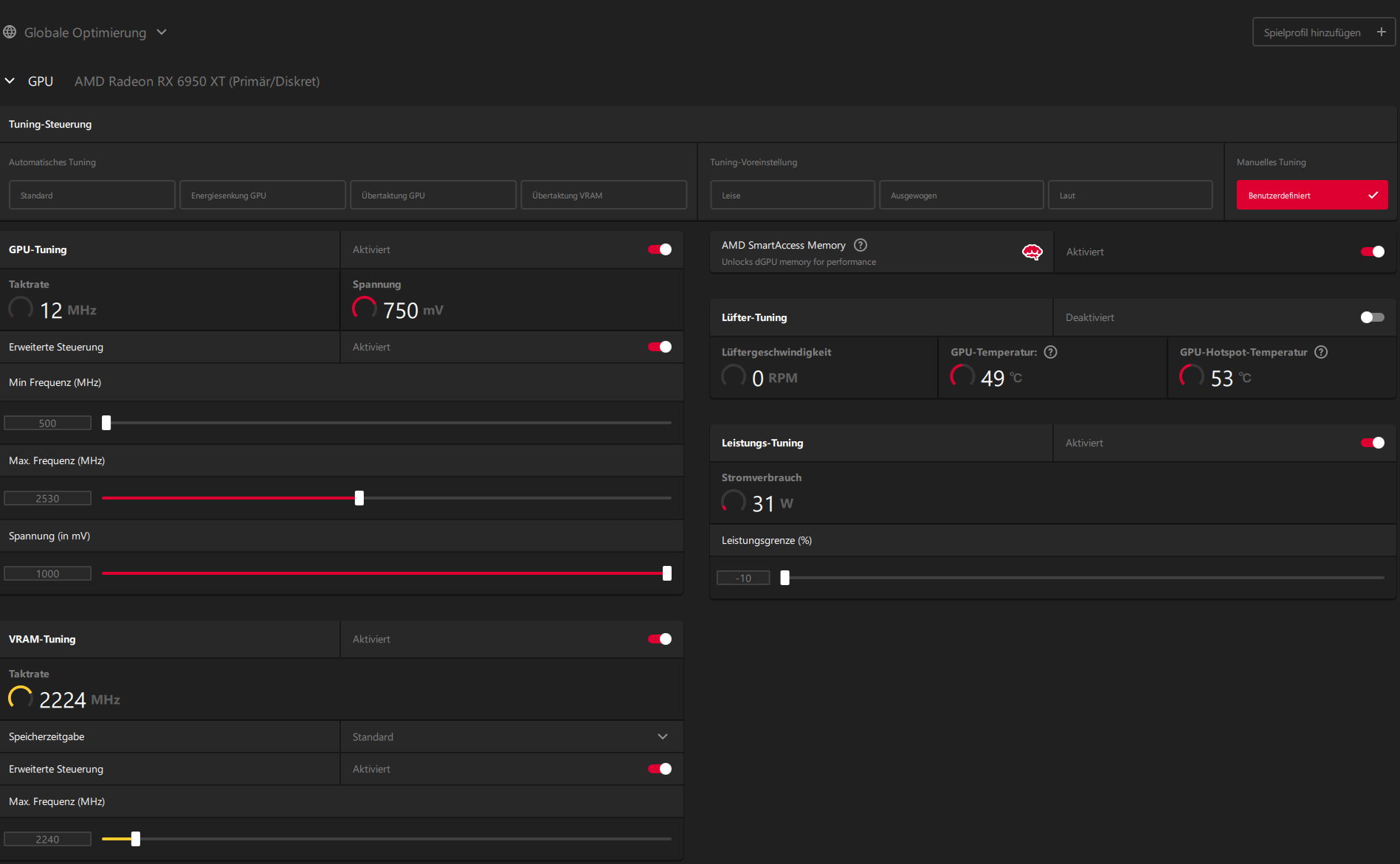Click the Tuning-Steuerung header
This screenshot has width=1400, height=864.
pos(50,124)
